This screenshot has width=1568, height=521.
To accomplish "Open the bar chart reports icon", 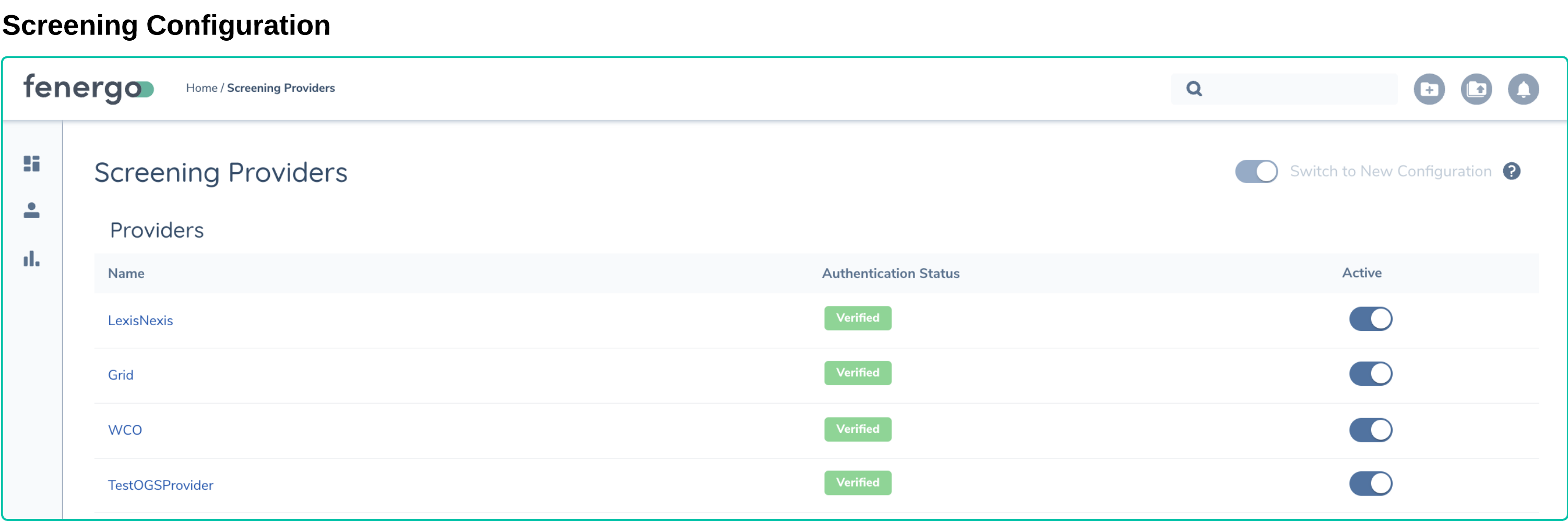I will [32, 259].
